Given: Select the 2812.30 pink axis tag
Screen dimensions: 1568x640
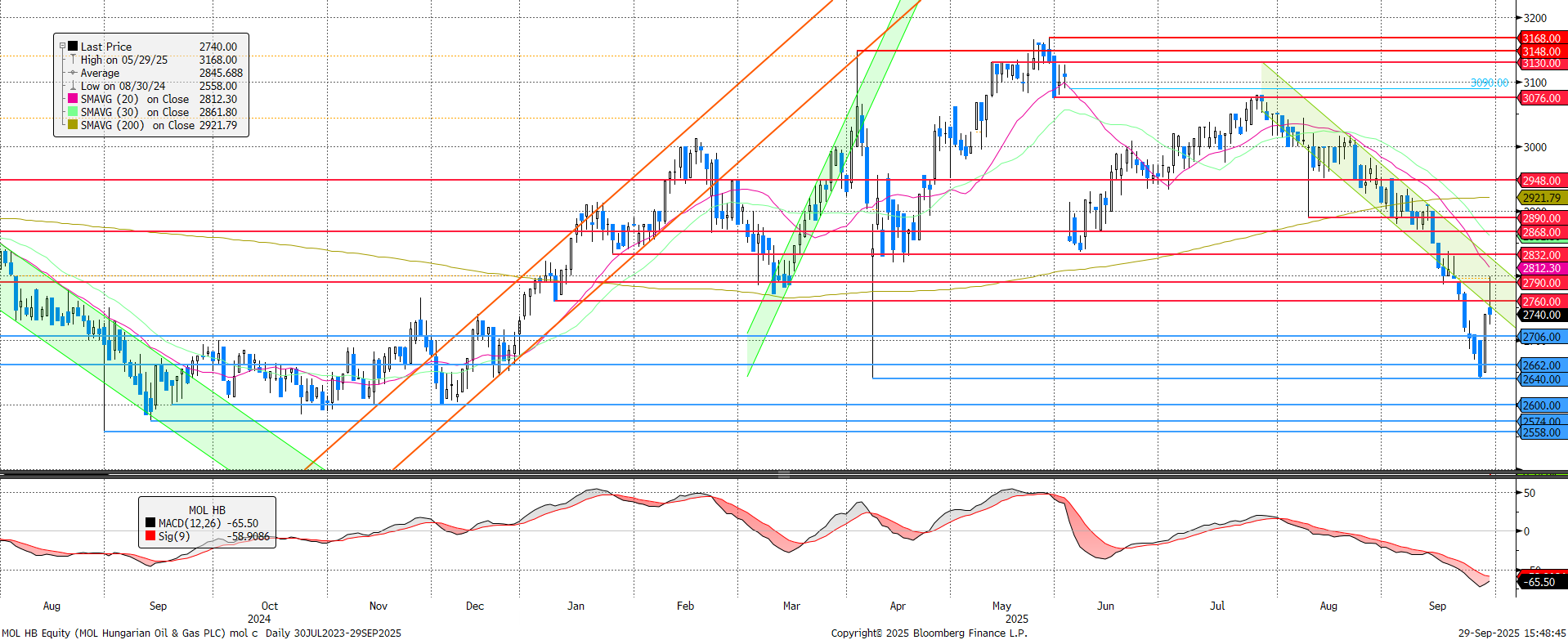Looking at the screenshot, I should (x=1540, y=268).
